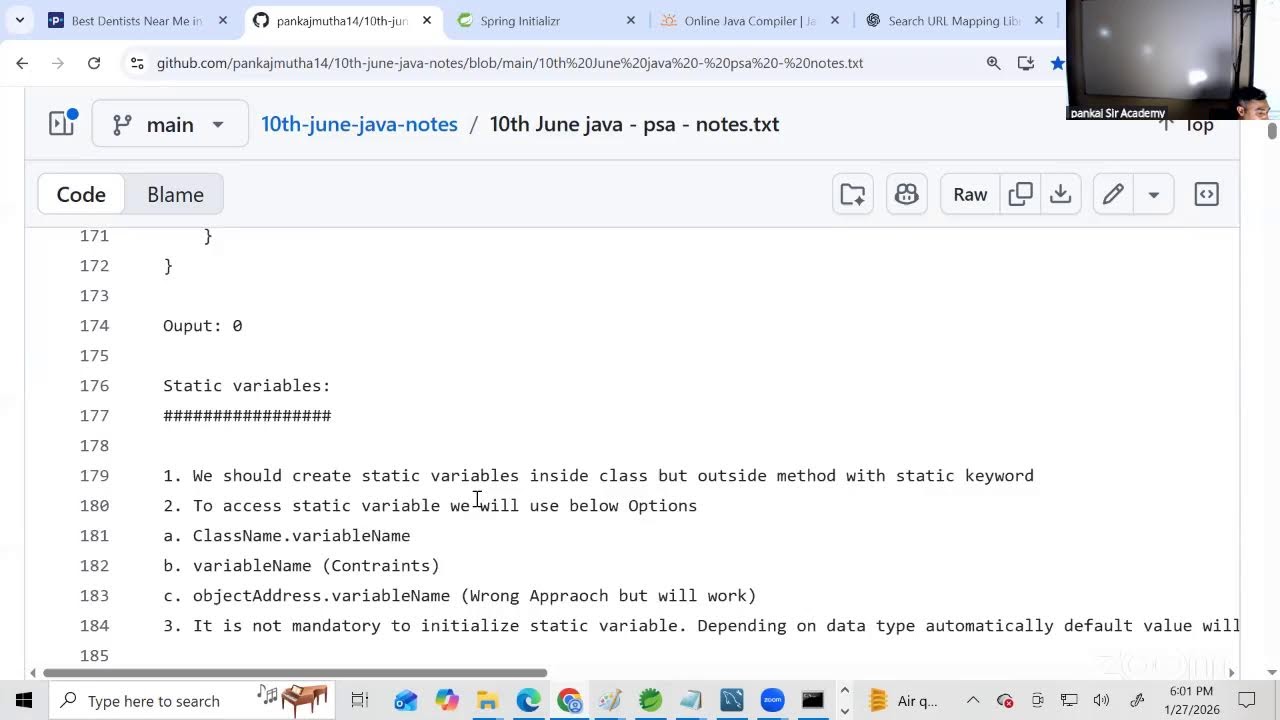Switch to the Code view
The height and width of the screenshot is (720, 1280).
click(81, 194)
